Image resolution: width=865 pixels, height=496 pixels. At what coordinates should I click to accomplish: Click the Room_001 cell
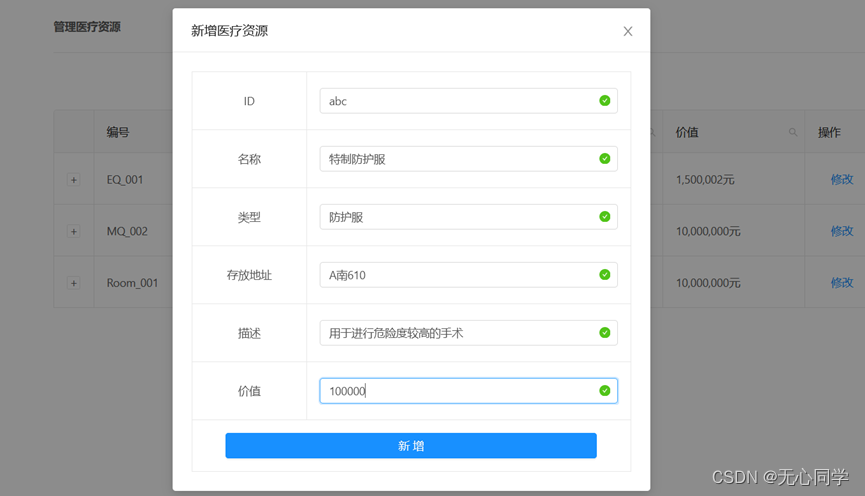tap(132, 283)
